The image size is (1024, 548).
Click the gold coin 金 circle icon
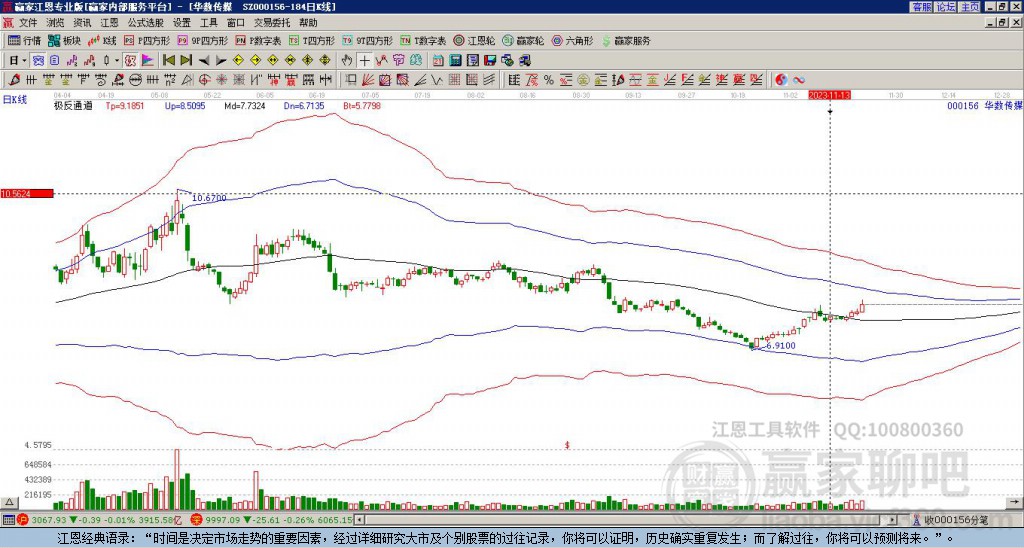pyautogui.click(x=582, y=80)
